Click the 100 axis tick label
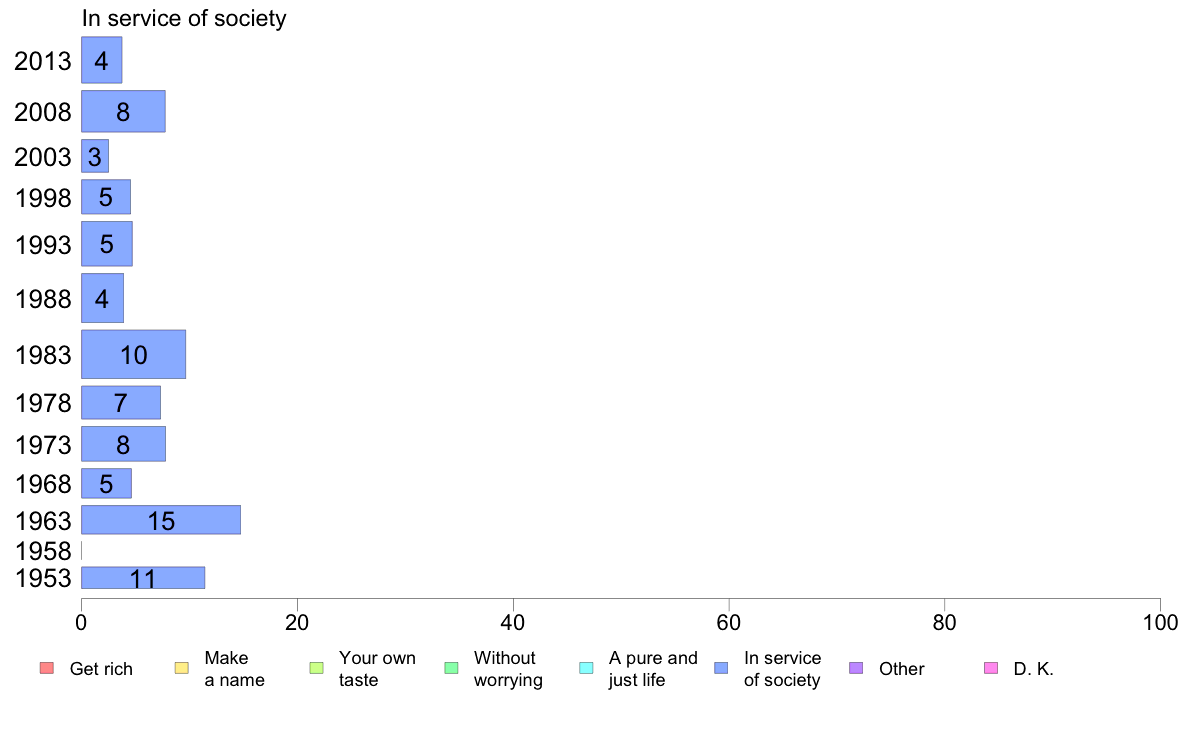This screenshot has width=1188, height=736. [x=1160, y=623]
